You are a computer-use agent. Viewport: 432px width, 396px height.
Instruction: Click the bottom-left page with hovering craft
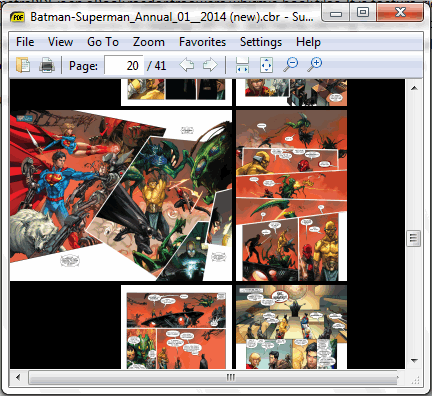pyautogui.click(x=176, y=327)
